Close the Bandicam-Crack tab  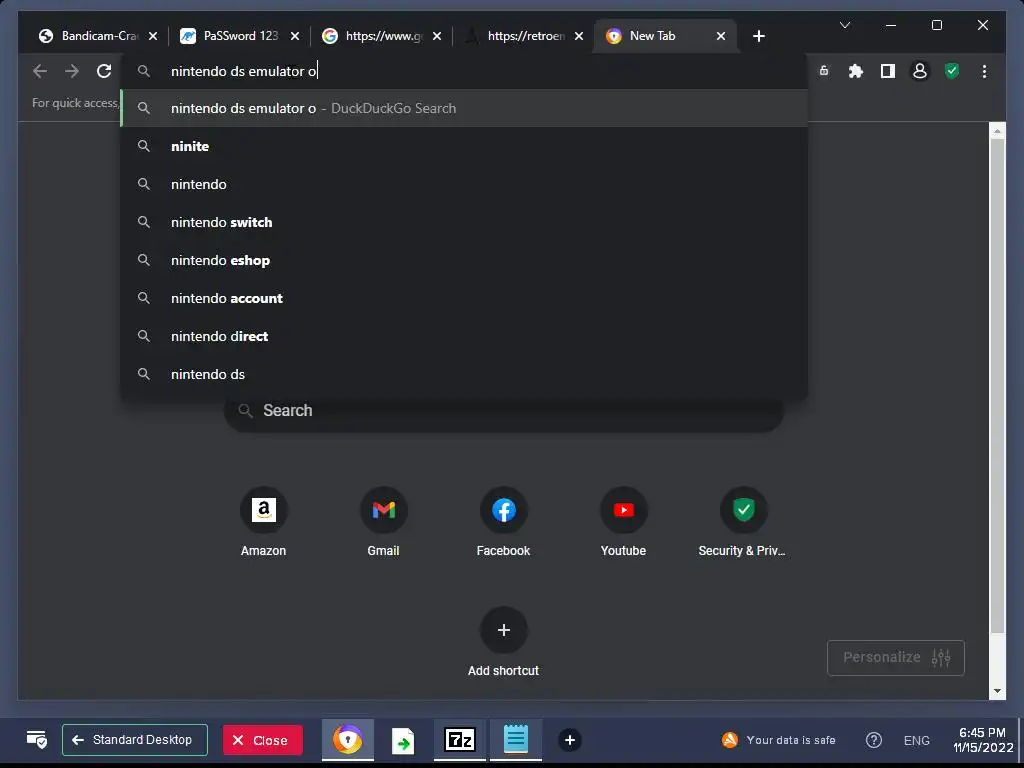[x=153, y=36]
